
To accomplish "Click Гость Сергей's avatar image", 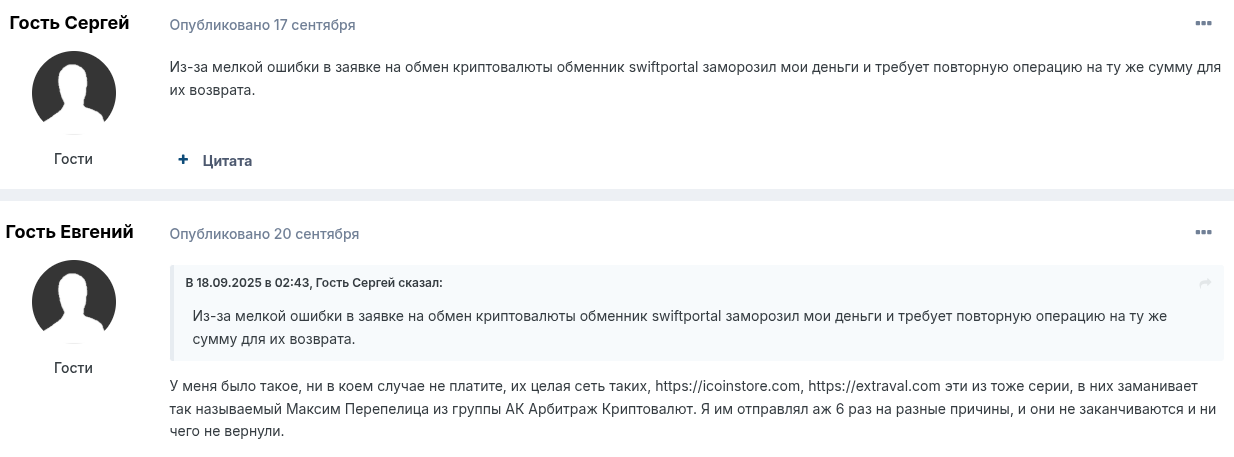I will pos(74,93).
